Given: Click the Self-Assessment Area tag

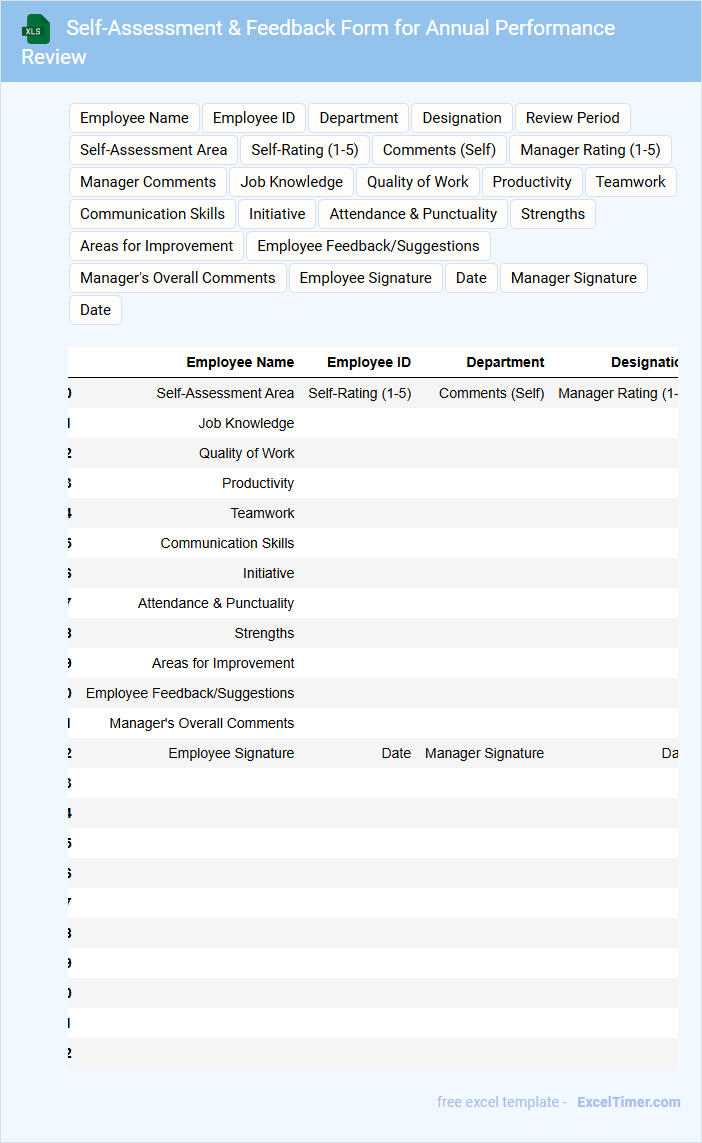Looking at the screenshot, I should tap(153, 150).
